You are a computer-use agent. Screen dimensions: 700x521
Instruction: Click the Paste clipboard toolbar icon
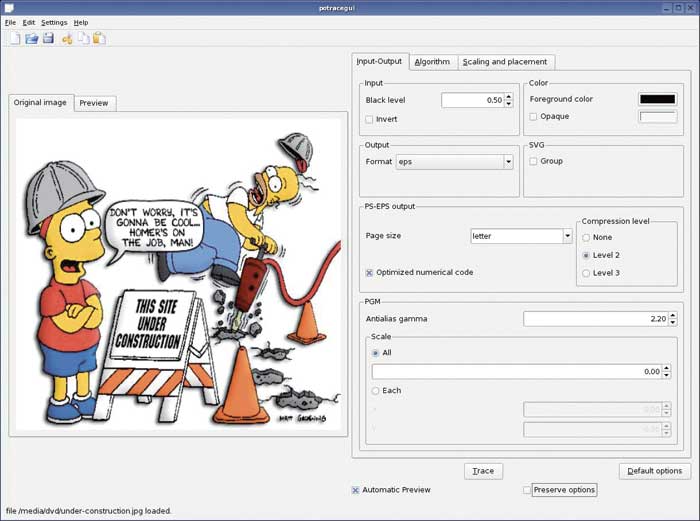99,39
